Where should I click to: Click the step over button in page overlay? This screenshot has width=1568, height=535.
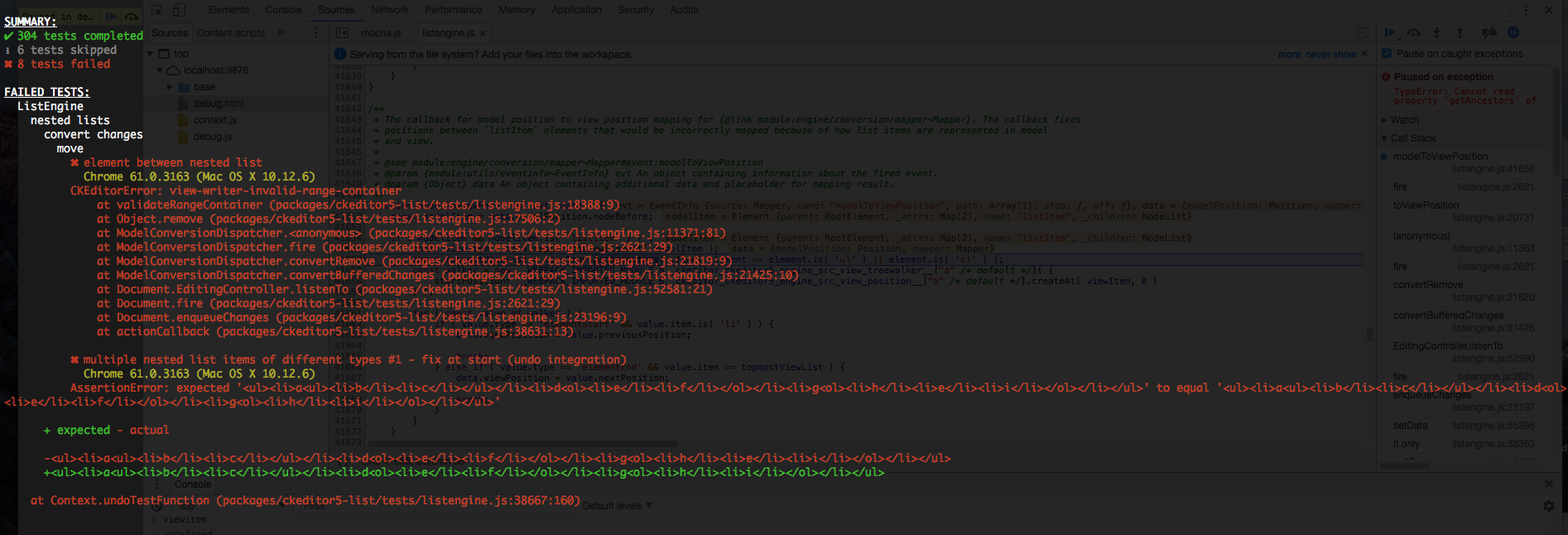click(x=132, y=17)
